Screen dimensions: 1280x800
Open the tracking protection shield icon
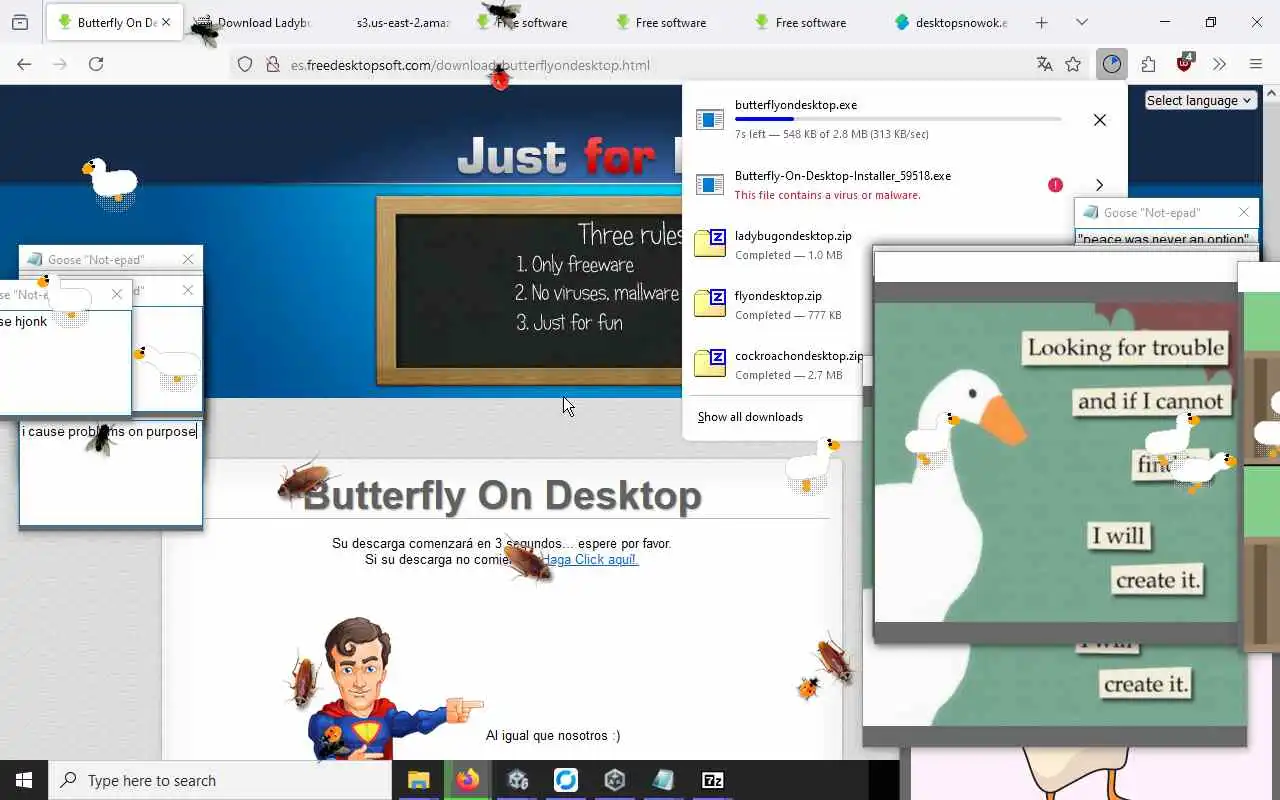point(245,65)
